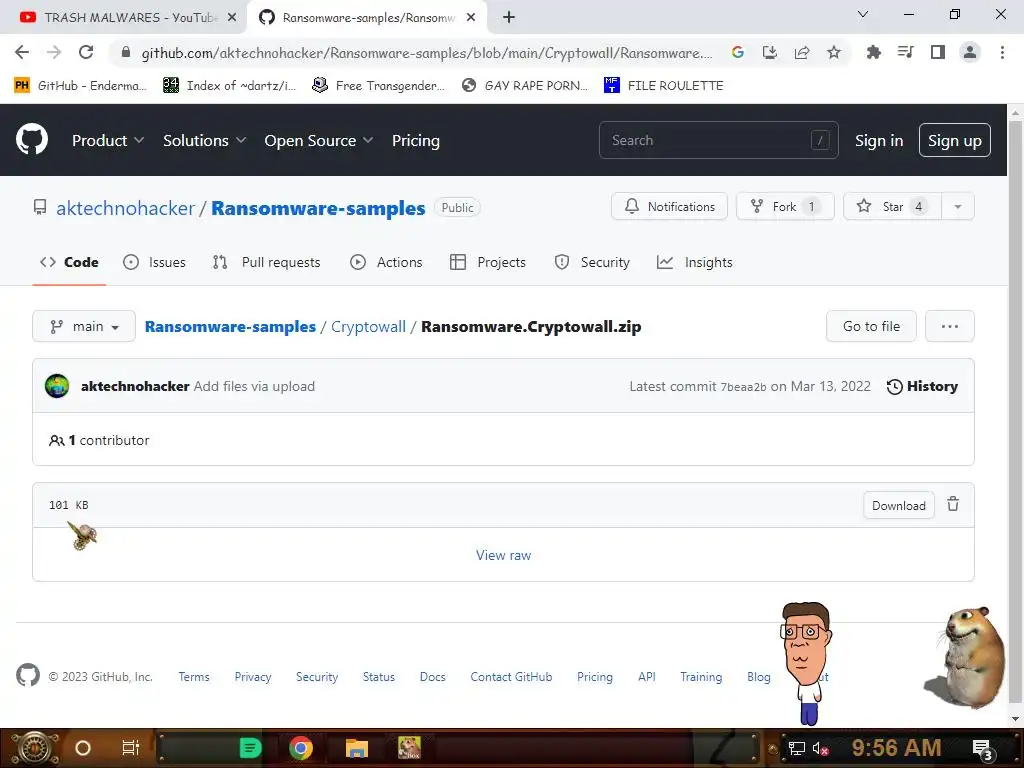Screen dimensions: 1024x768
Task: Open the Insights tab
Action: 694,262
